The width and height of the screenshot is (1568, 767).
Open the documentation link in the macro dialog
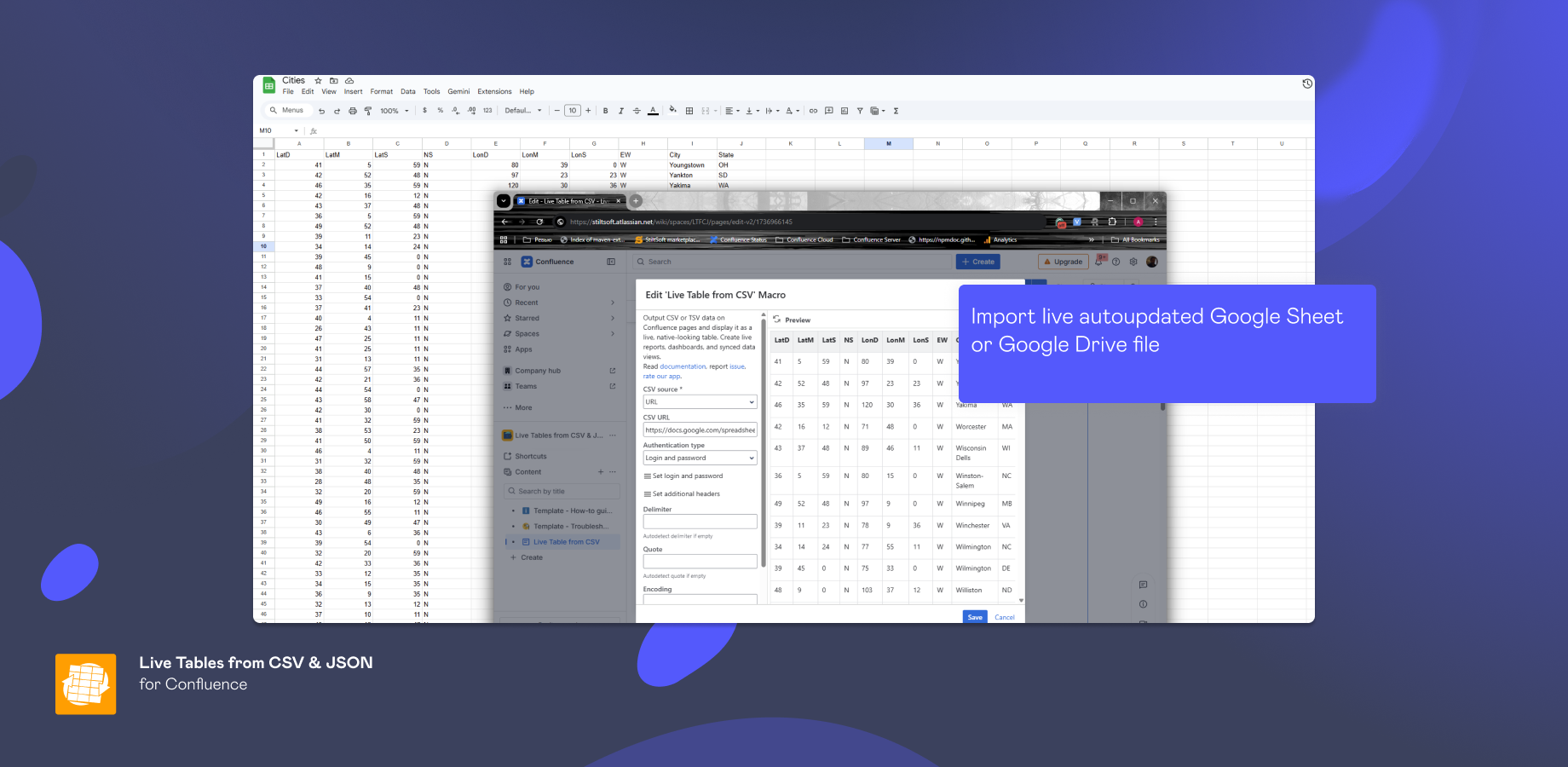point(682,366)
